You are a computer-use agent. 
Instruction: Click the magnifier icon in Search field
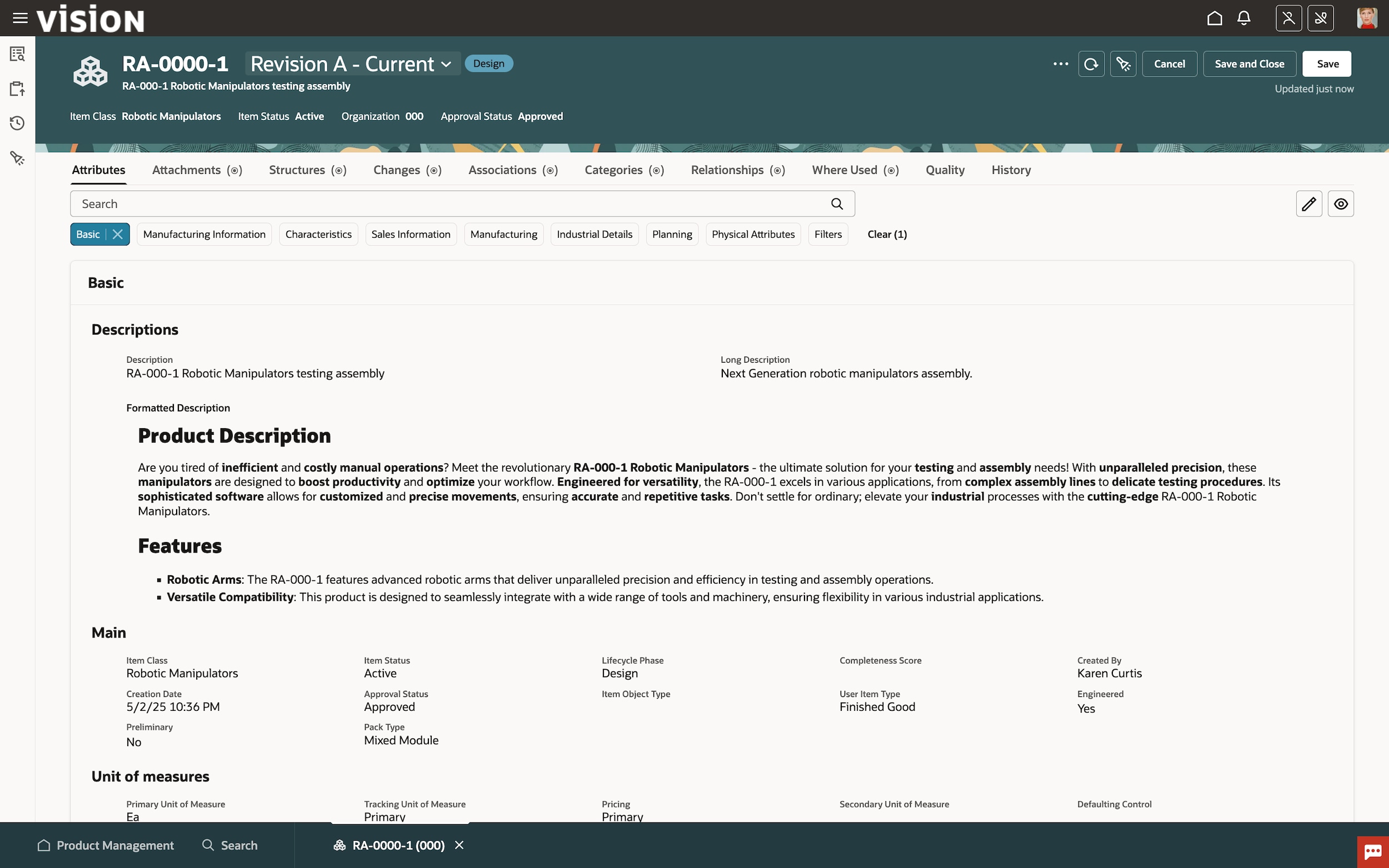(837, 204)
